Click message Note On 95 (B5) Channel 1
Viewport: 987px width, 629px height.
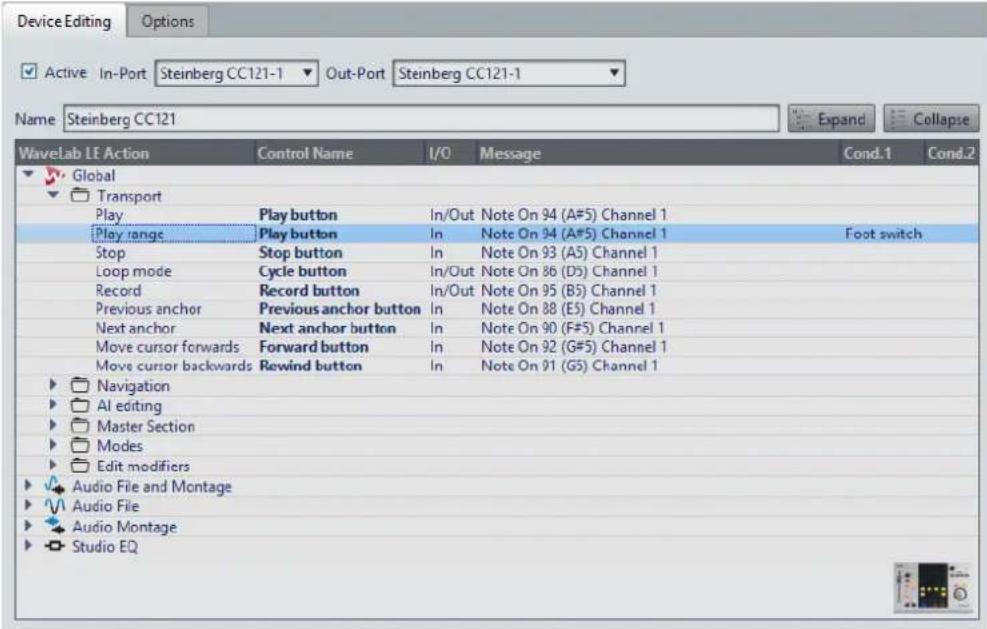pos(568,290)
